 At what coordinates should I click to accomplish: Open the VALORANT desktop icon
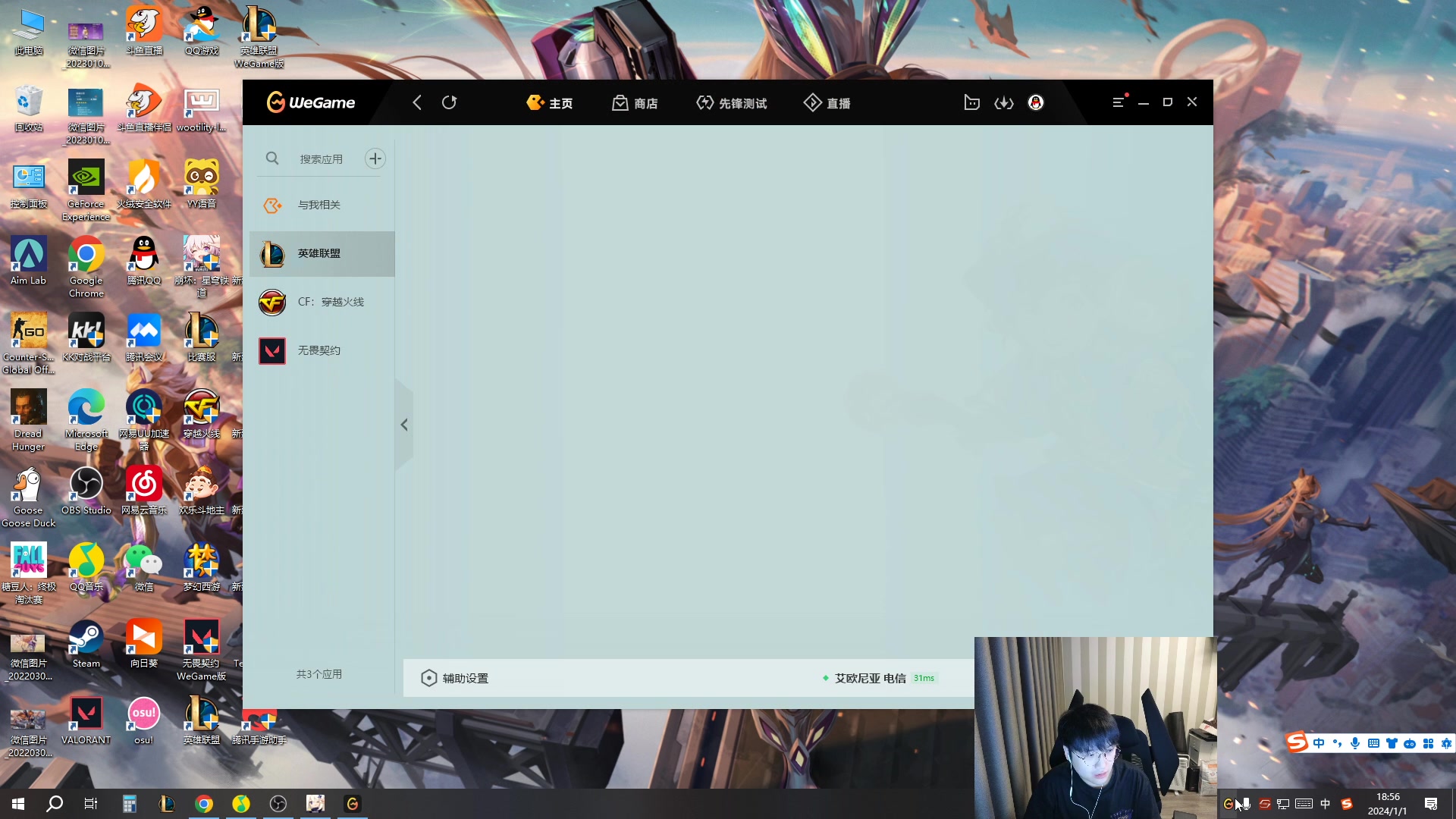86,721
